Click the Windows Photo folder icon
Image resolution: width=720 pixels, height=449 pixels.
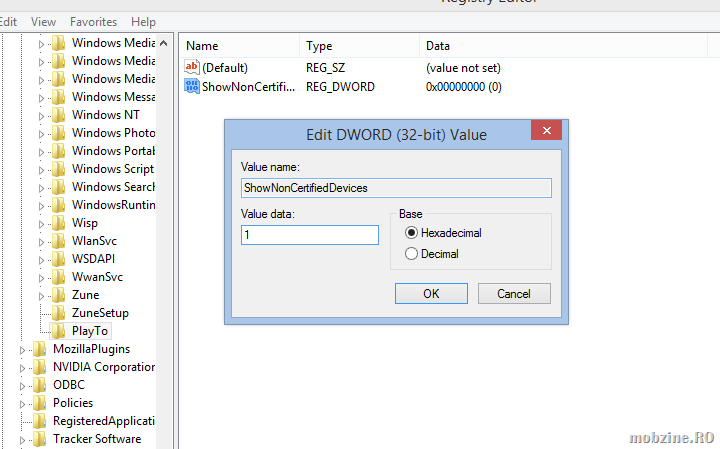pos(58,133)
